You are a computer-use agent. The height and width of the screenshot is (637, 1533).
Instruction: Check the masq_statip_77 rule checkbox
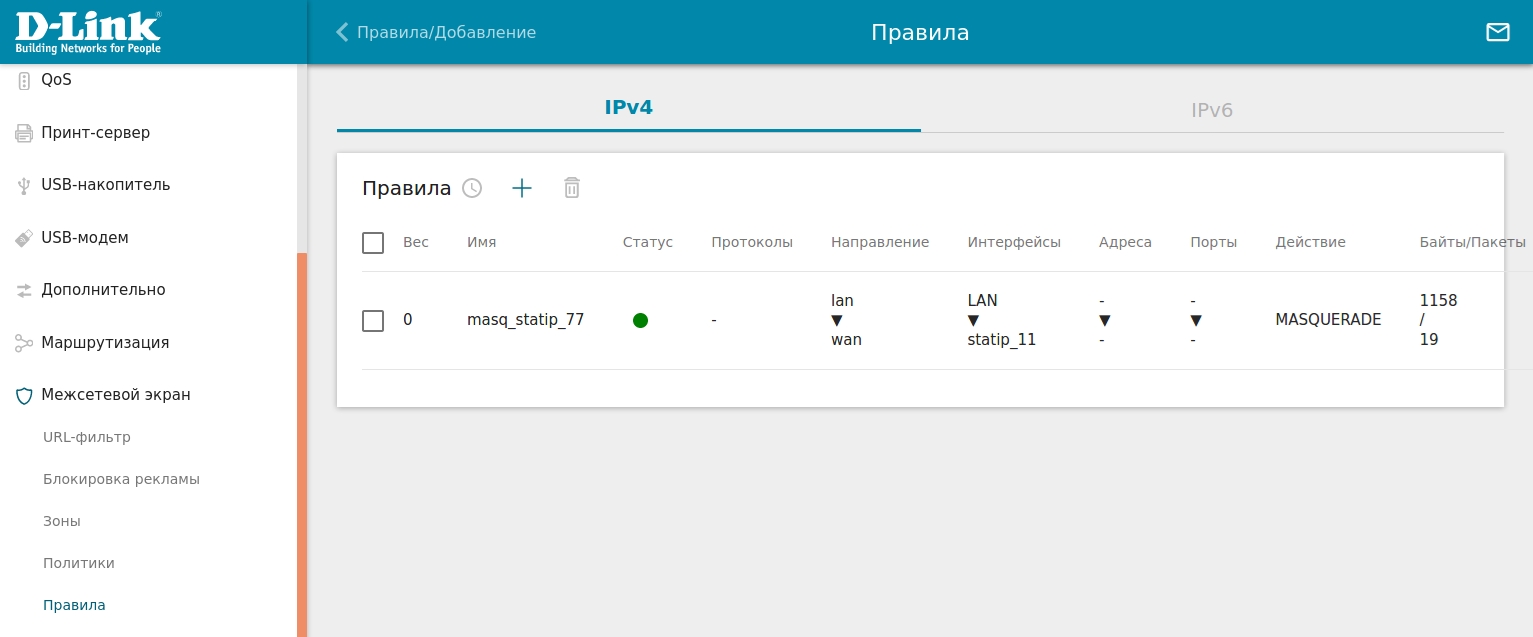(x=373, y=321)
